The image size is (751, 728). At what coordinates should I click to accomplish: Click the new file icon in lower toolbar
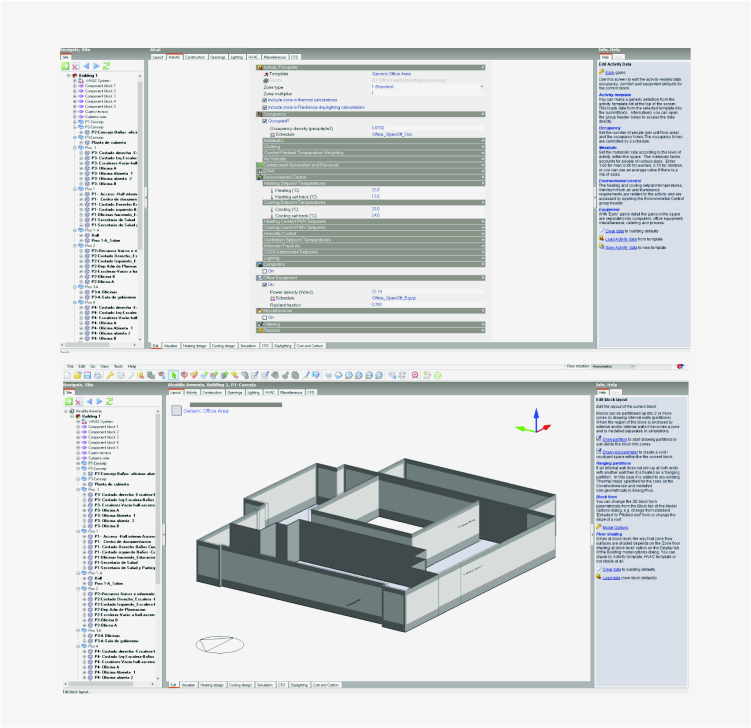68,375
